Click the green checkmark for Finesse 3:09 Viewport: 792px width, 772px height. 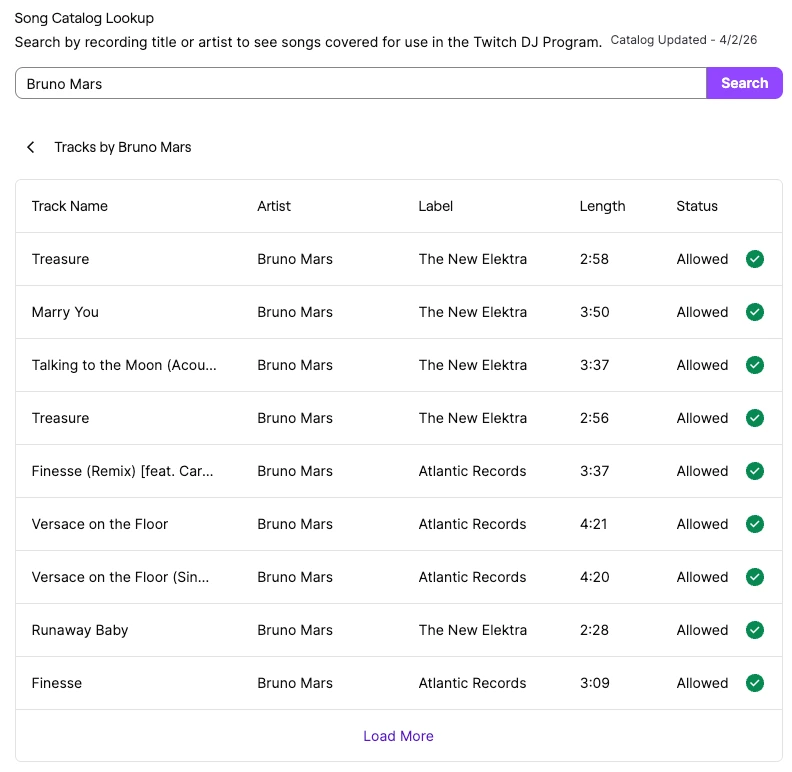pyautogui.click(x=755, y=683)
